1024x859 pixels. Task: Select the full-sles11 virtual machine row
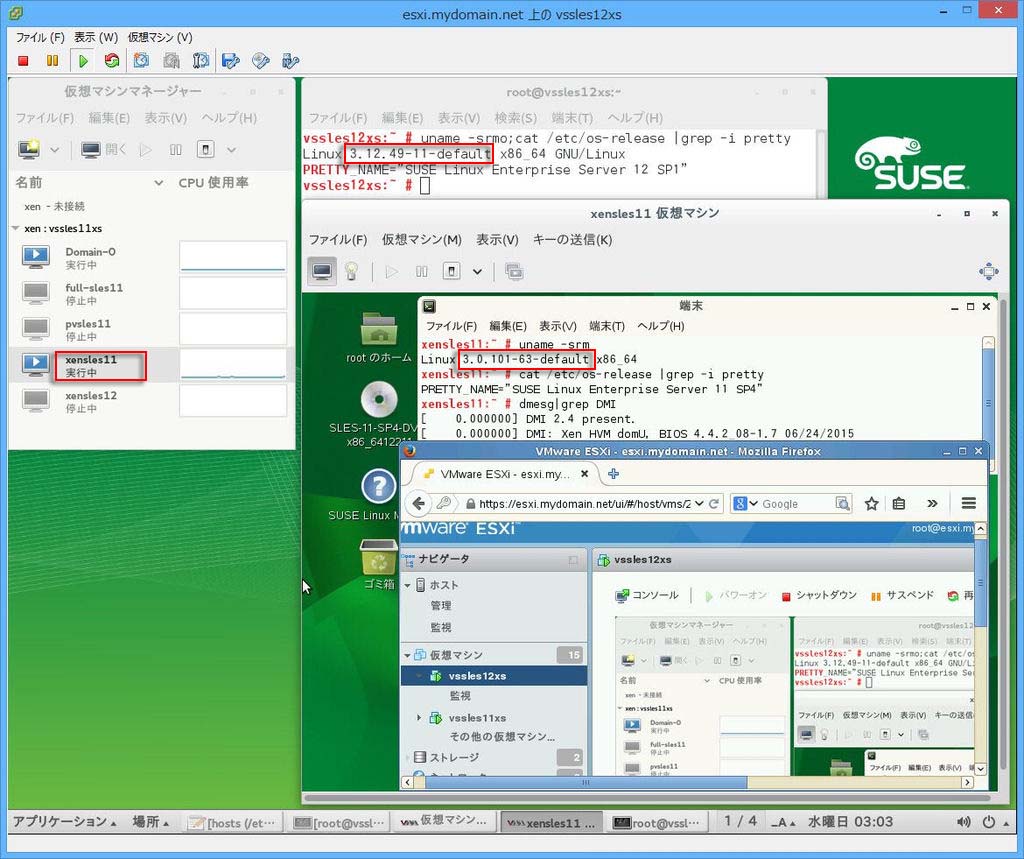click(x=152, y=294)
